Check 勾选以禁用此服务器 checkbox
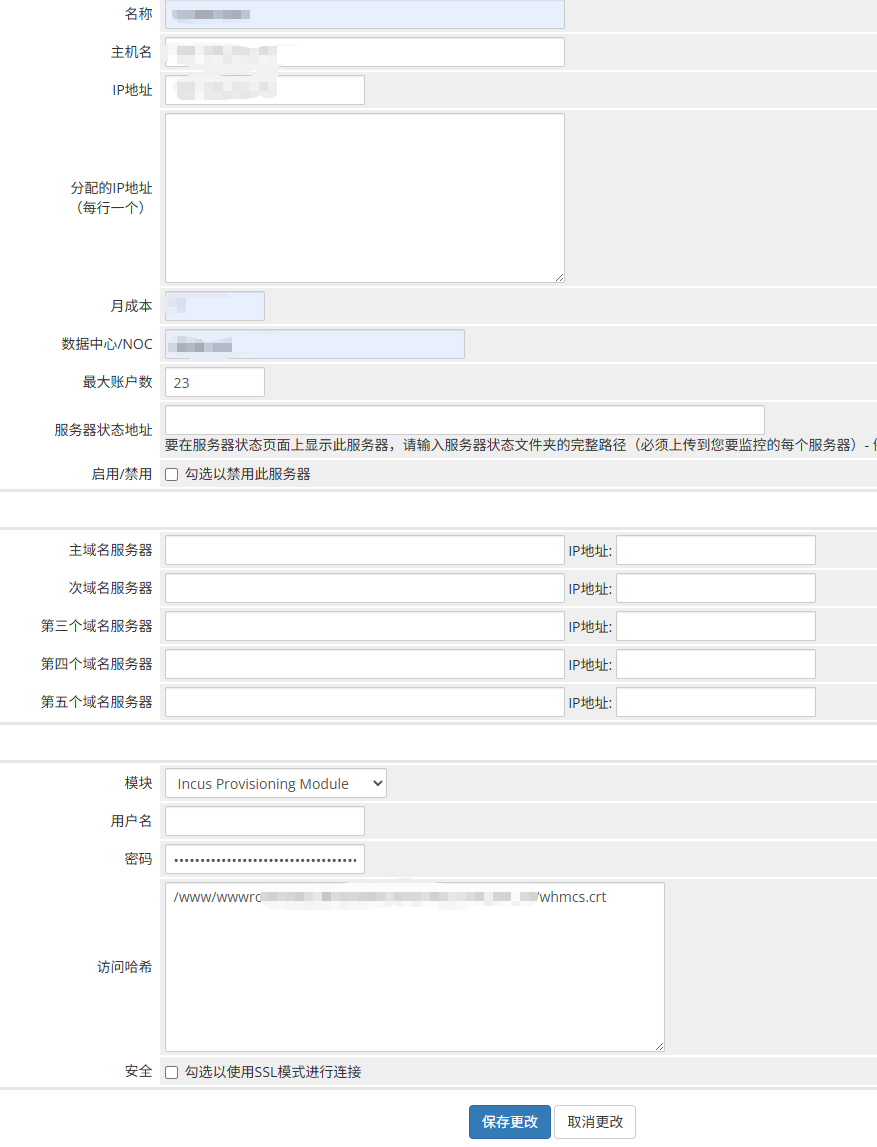Image resolution: width=877 pixels, height=1147 pixels. tap(172, 475)
